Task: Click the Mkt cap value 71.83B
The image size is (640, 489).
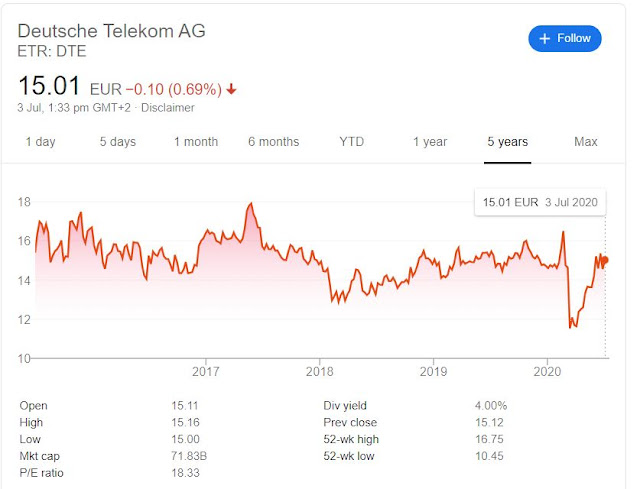Action: (x=189, y=456)
